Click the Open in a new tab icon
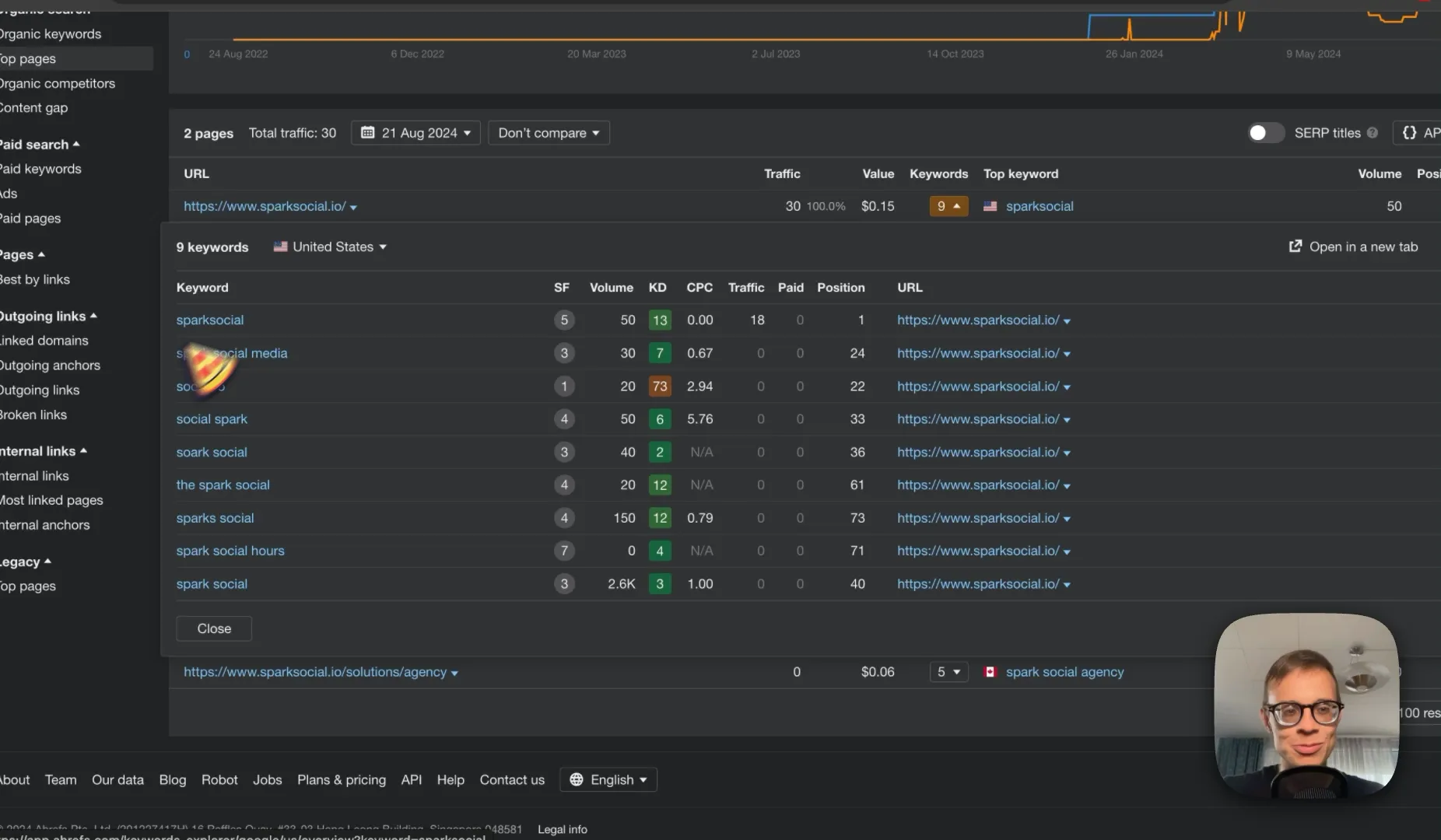This screenshot has height=840, width=1441. click(1295, 247)
